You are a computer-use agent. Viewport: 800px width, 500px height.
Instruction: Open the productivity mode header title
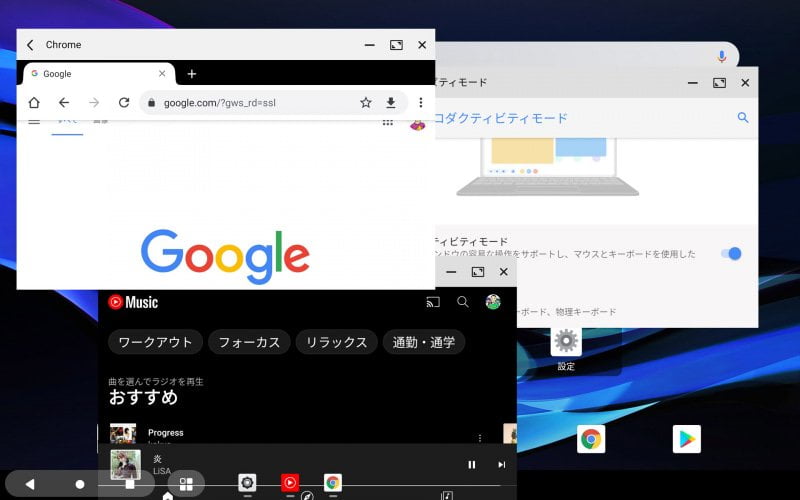pyautogui.click(x=501, y=118)
